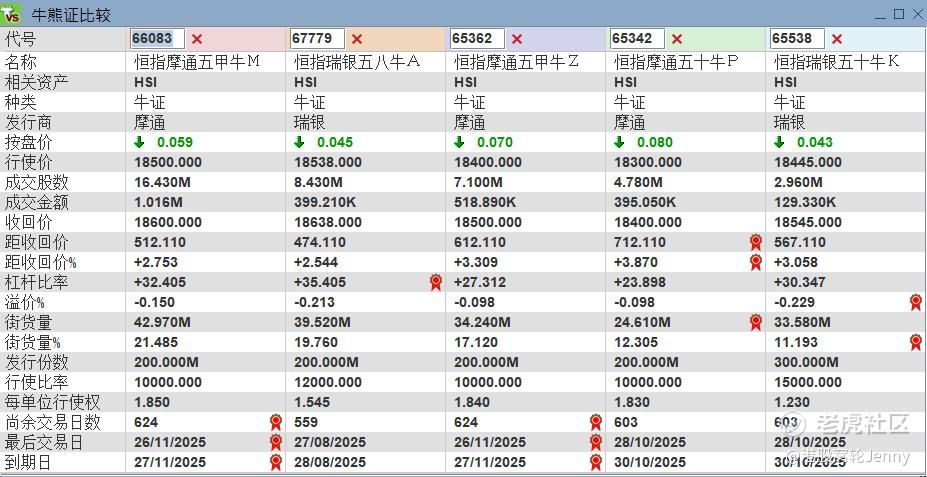Click the green down arrow beside 0.045
This screenshot has height=477, width=927.
pyautogui.click(x=299, y=142)
